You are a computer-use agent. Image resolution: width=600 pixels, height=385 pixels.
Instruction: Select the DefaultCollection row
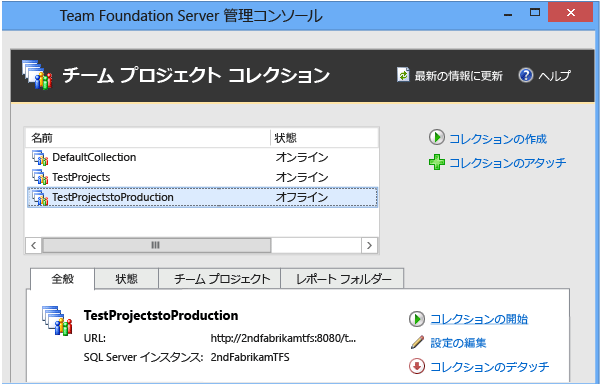pos(202,157)
